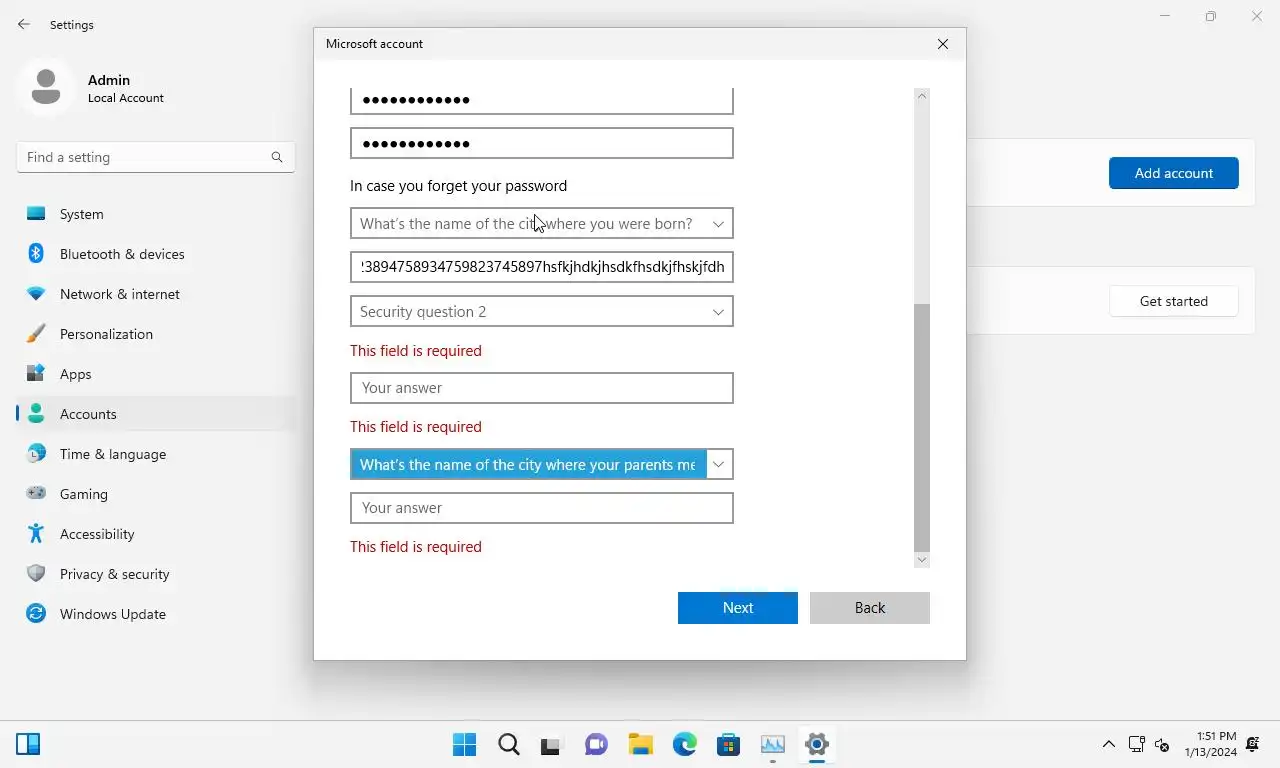
Task: Open Network & internet settings
Action: (156, 294)
